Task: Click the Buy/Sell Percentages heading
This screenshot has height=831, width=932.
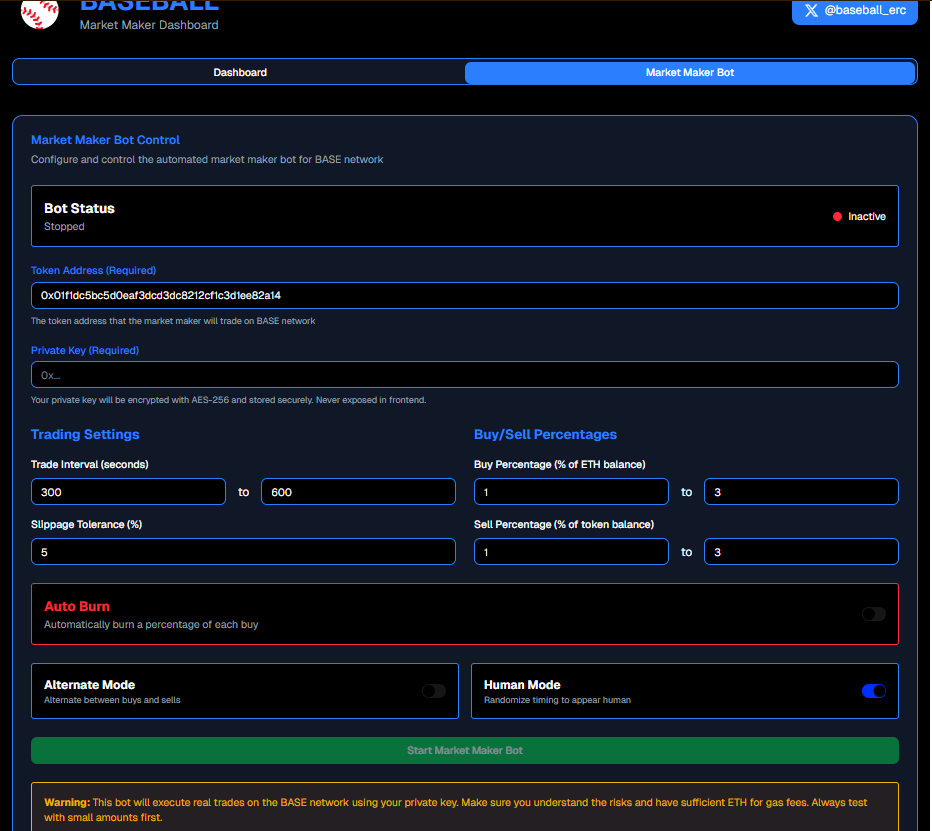Action: coord(545,435)
